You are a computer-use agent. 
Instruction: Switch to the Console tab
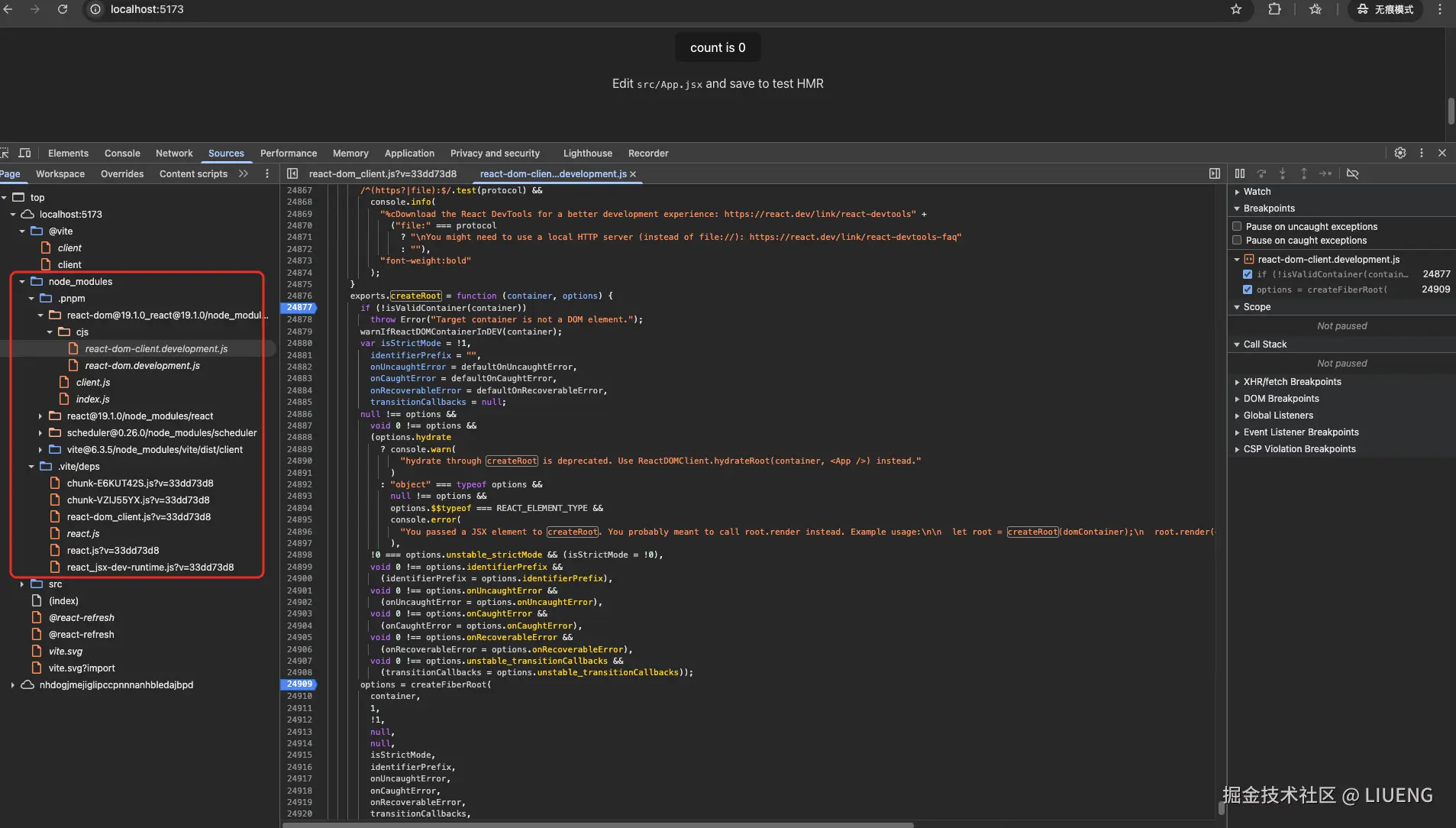point(121,153)
